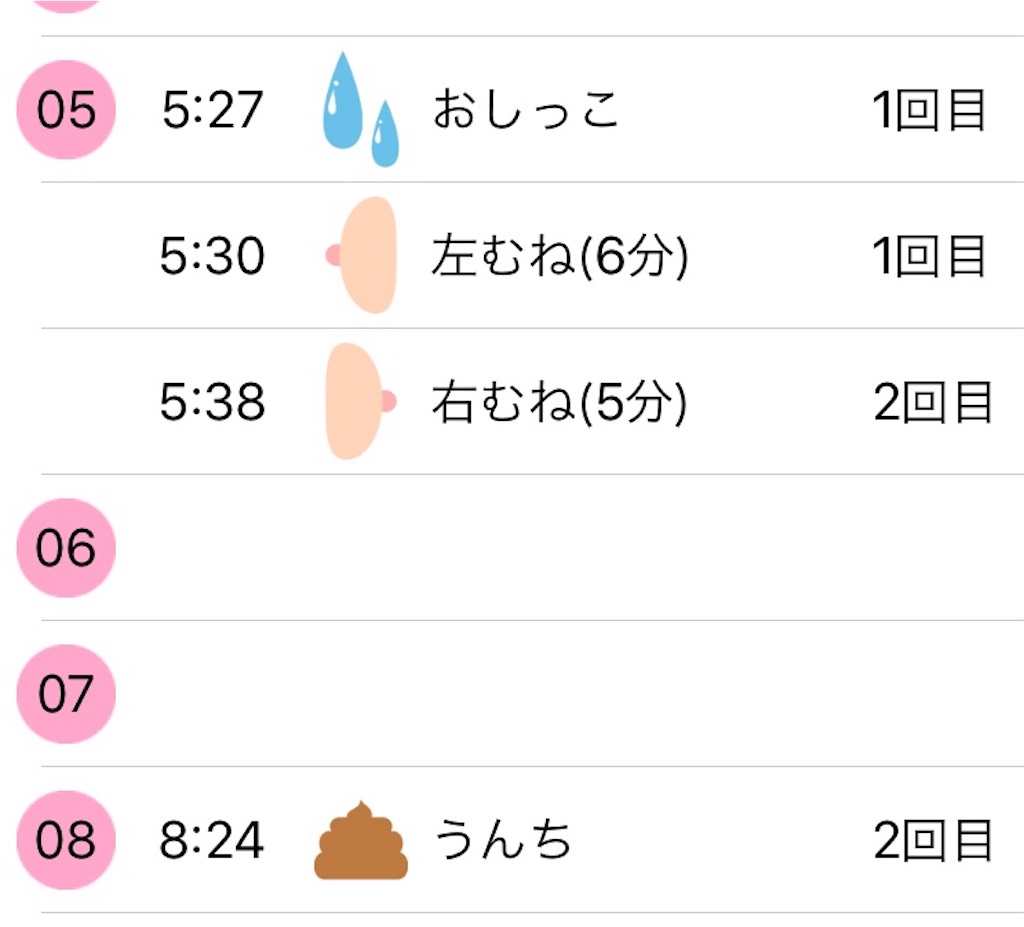This screenshot has height=927, width=1024.
Task: Tap the pee droplets icon on the 5:27 entry
Action: (x=360, y=110)
